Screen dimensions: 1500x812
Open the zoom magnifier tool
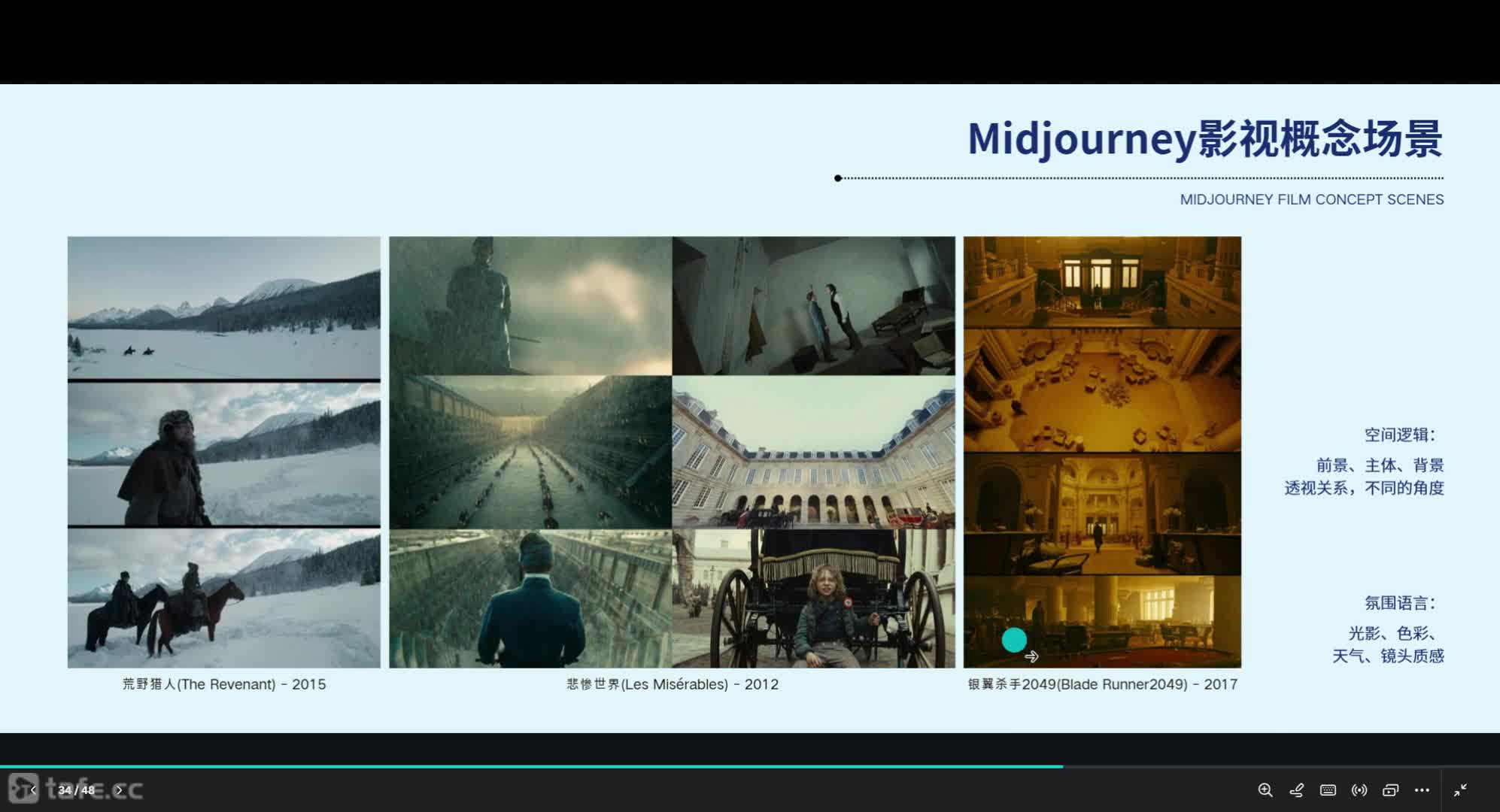(x=1265, y=790)
